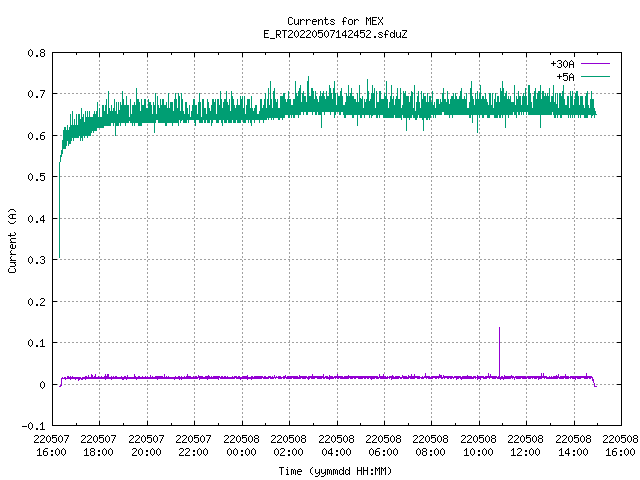Click the 220507 18:00 time tick label
This screenshot has width=640, height=480.
(98, 445)
